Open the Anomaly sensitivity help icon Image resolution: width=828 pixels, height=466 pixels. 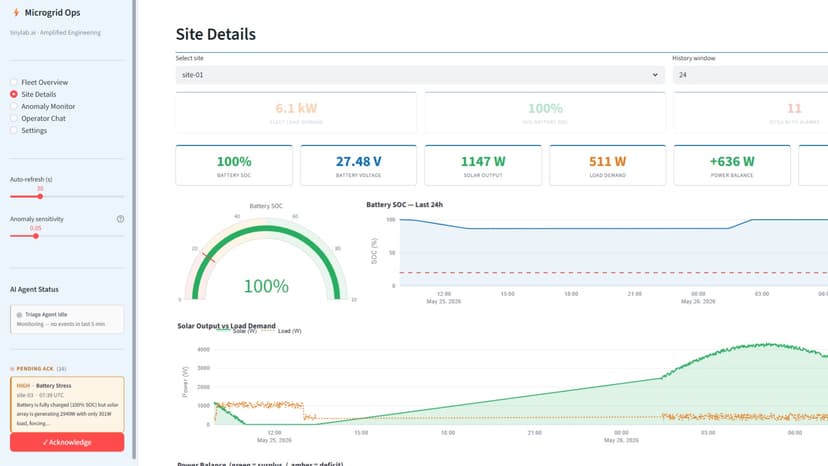[x=120, y=219]
